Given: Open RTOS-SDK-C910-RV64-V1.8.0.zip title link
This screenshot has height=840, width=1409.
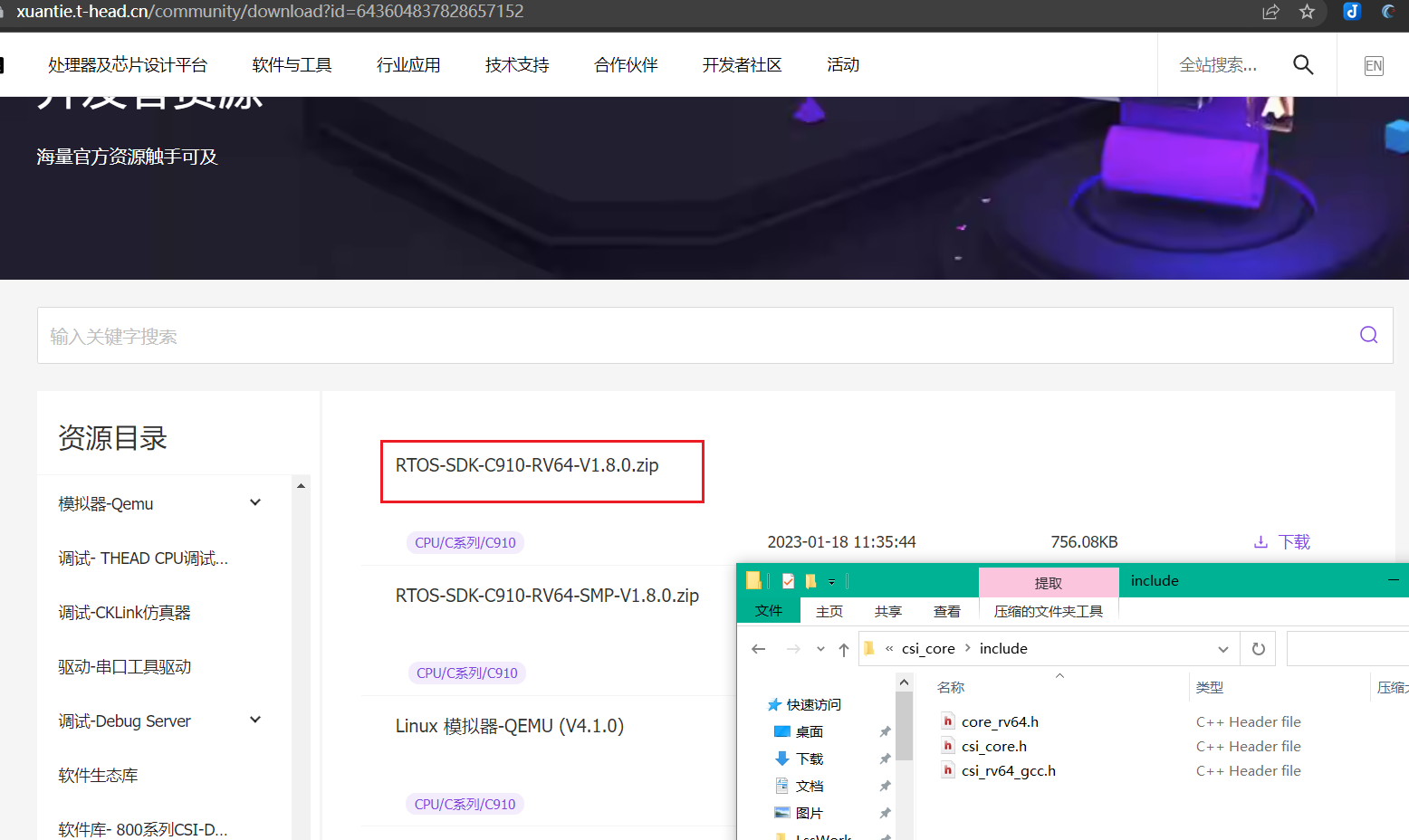Looking at the screenshot, I should pos(527,465).
